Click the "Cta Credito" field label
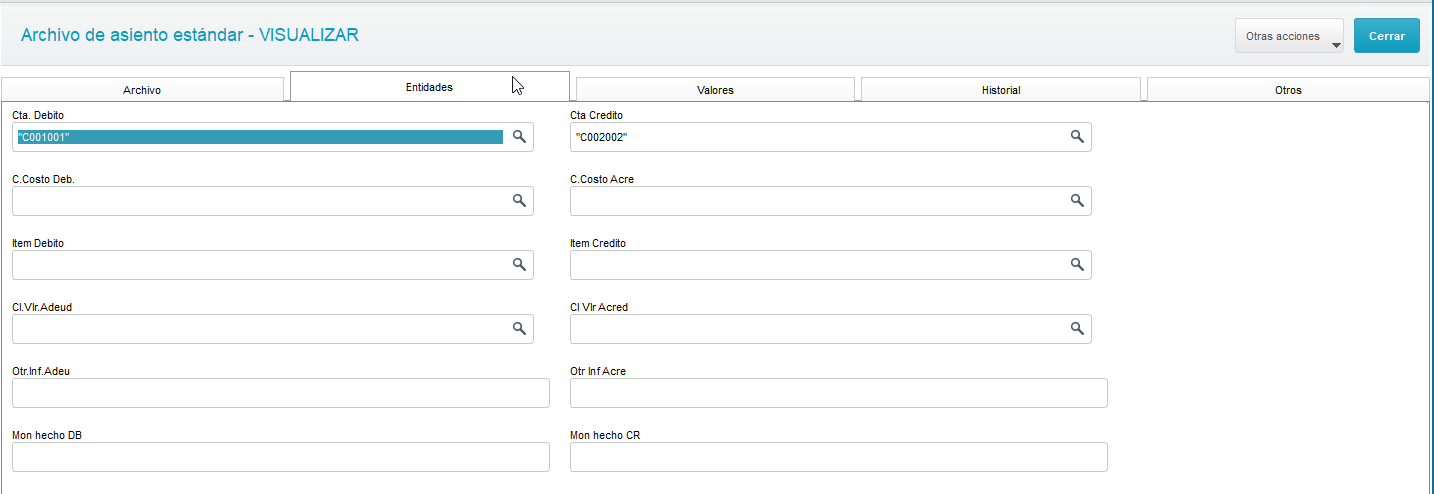Screen dimensions: 1434x494 point(597,115)
